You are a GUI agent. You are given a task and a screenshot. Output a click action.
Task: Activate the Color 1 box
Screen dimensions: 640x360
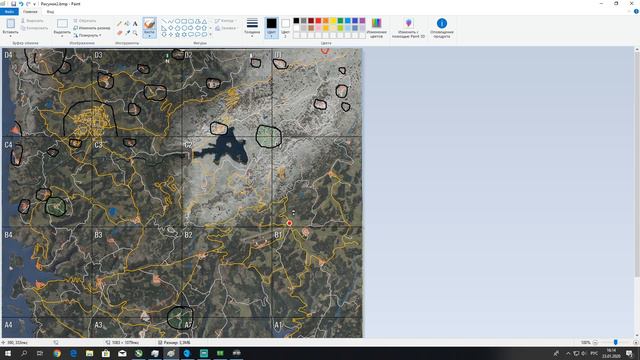tap(271, 27)
